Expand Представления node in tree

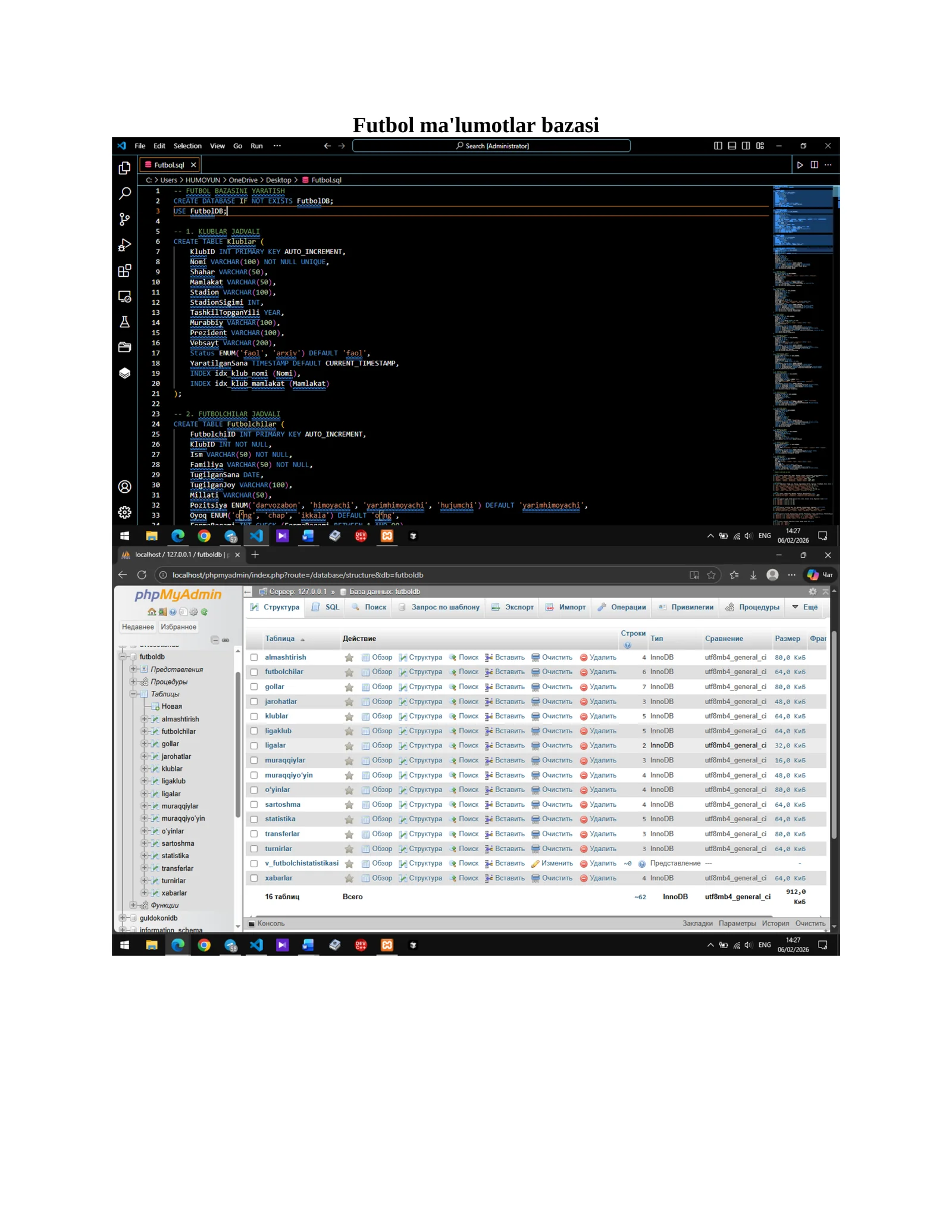133,670
